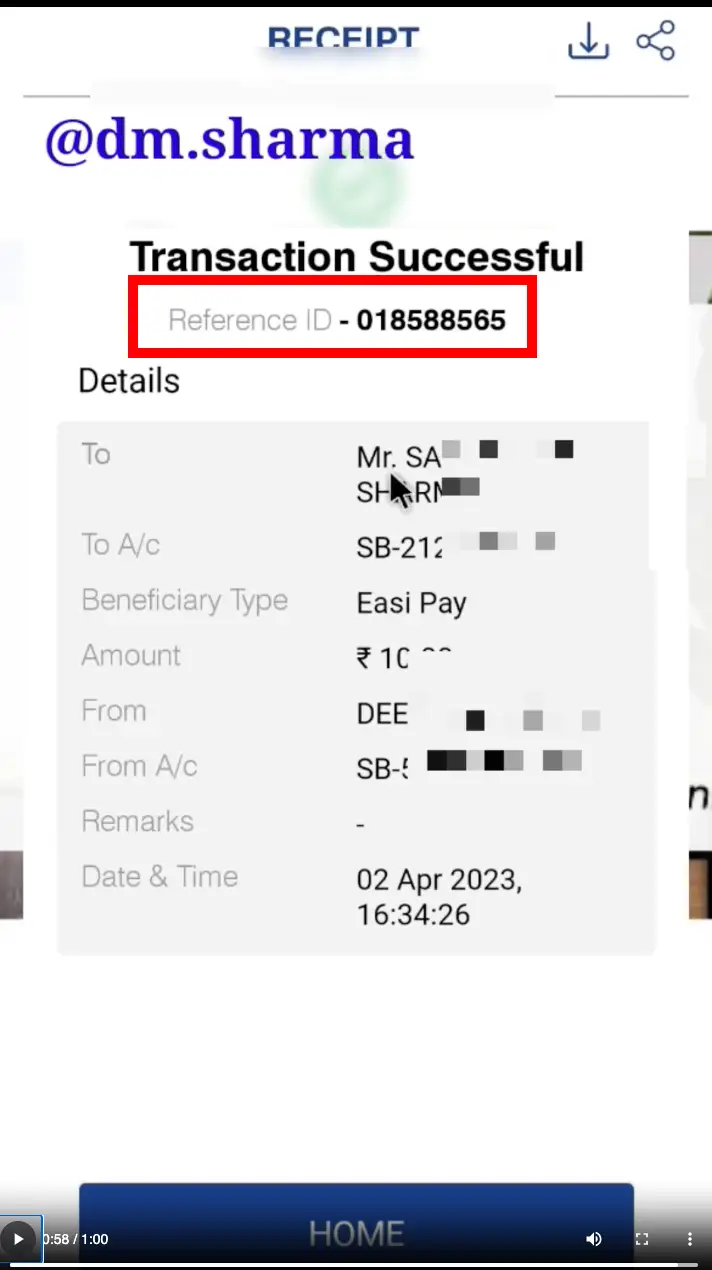Click the @dm.sharma watermark text
The image size is (712, 1270).
[x=229, y=141]
